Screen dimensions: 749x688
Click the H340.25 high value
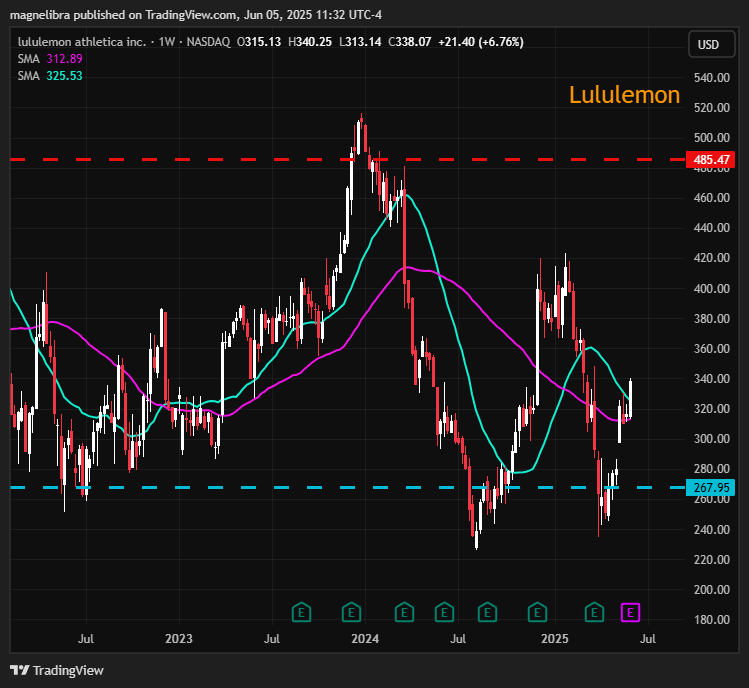310,42
